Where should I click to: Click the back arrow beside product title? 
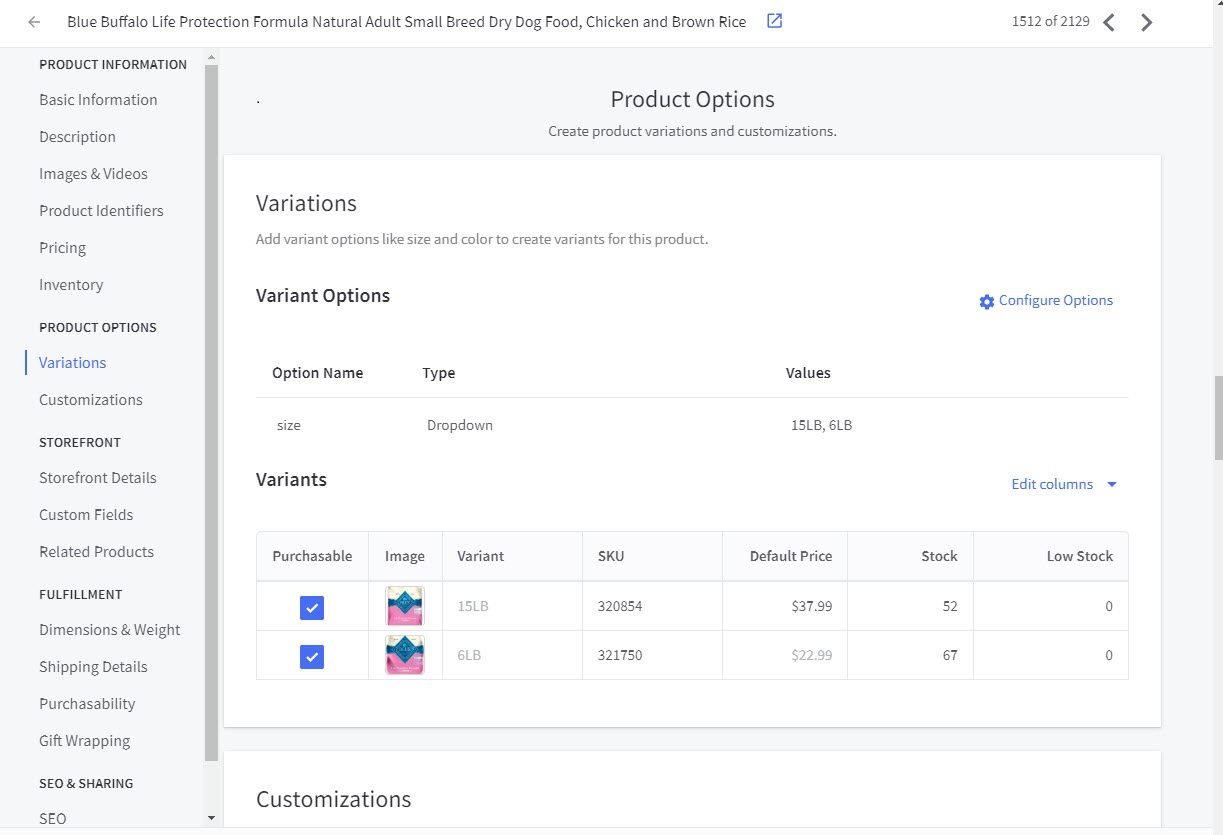pyautogui.click(x=35, y=22)
